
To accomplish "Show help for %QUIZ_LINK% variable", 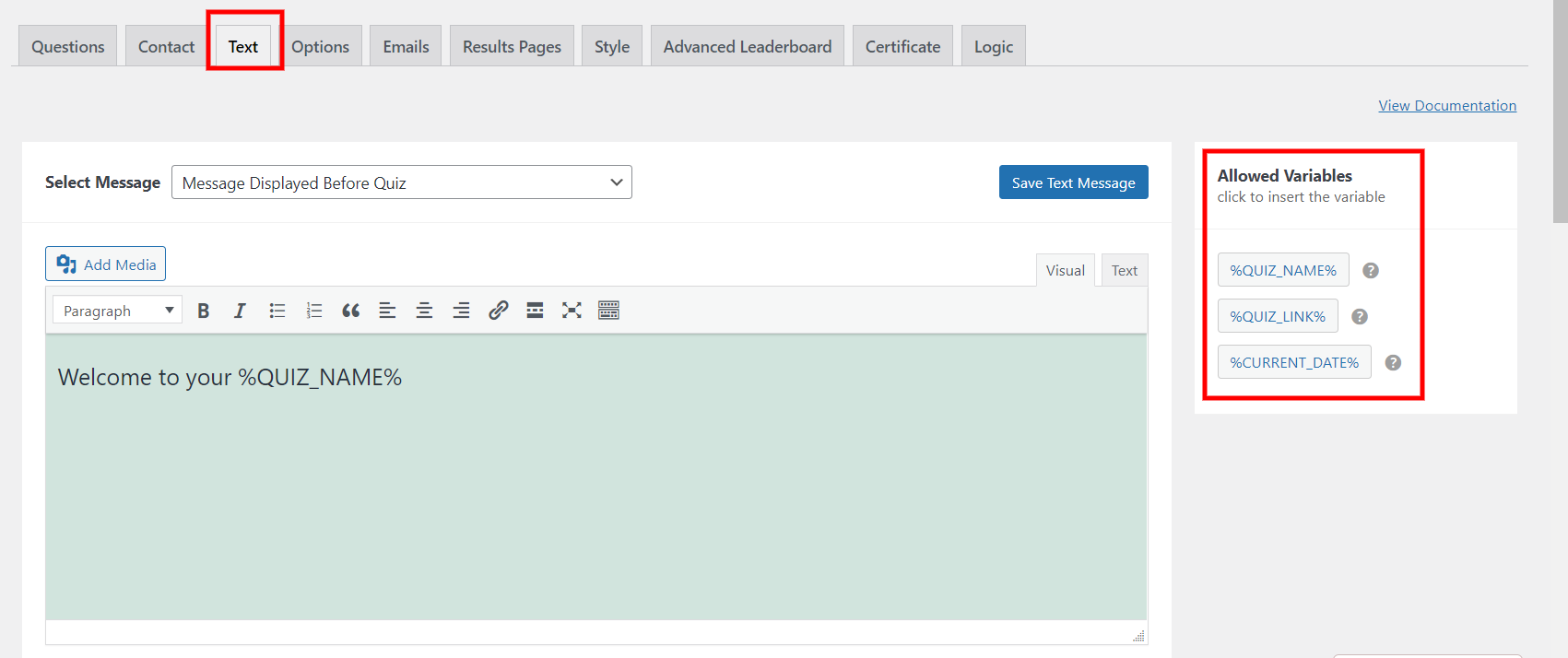I will click(x=1360, y=316).
